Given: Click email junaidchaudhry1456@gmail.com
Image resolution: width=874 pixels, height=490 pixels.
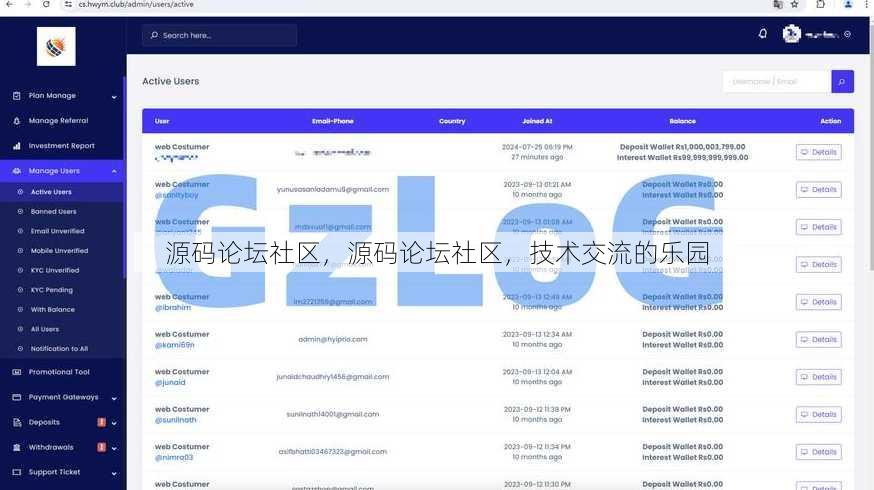Looking at the screenshot, I should pos(333,377).
